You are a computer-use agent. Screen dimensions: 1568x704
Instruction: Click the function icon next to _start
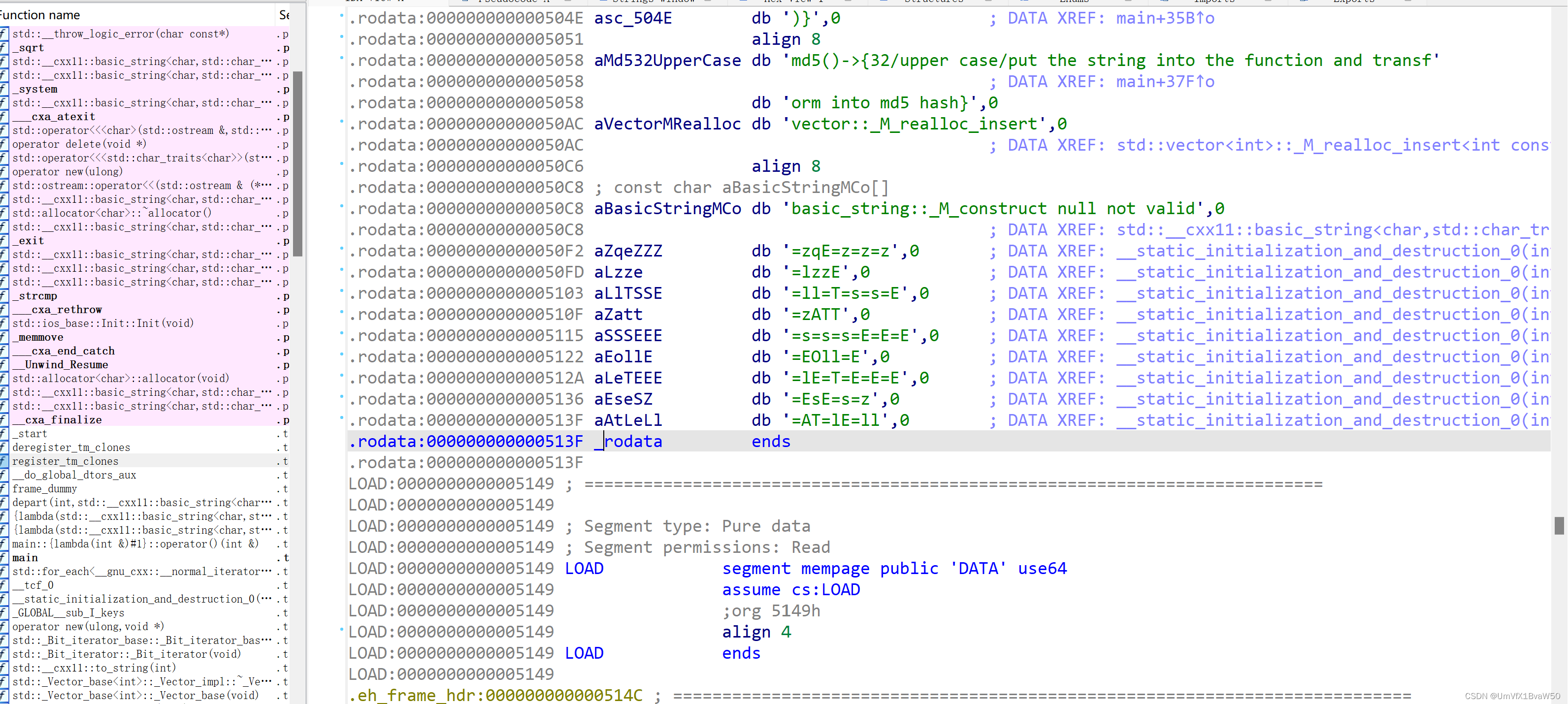tap(3, 433)
